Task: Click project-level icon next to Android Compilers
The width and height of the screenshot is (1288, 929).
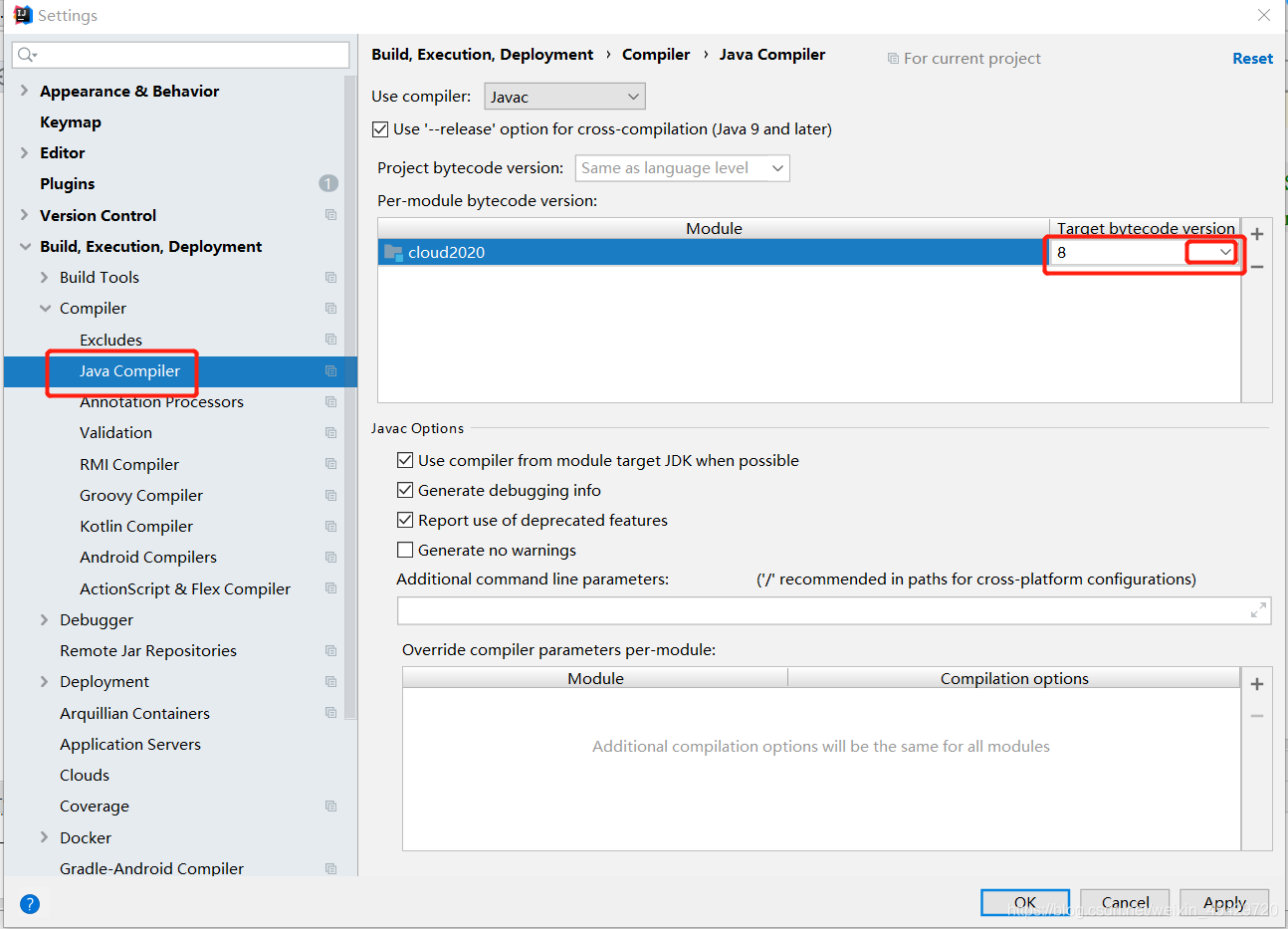Action: (x=330, y=558)
